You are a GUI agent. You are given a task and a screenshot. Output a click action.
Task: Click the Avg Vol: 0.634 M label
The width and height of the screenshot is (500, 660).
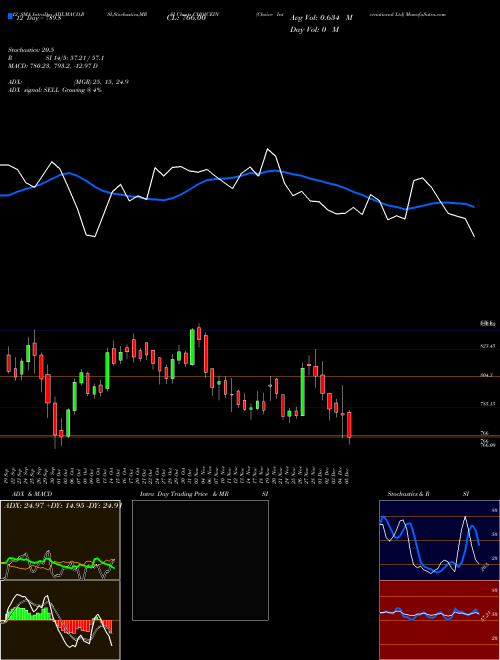[321, 18]
